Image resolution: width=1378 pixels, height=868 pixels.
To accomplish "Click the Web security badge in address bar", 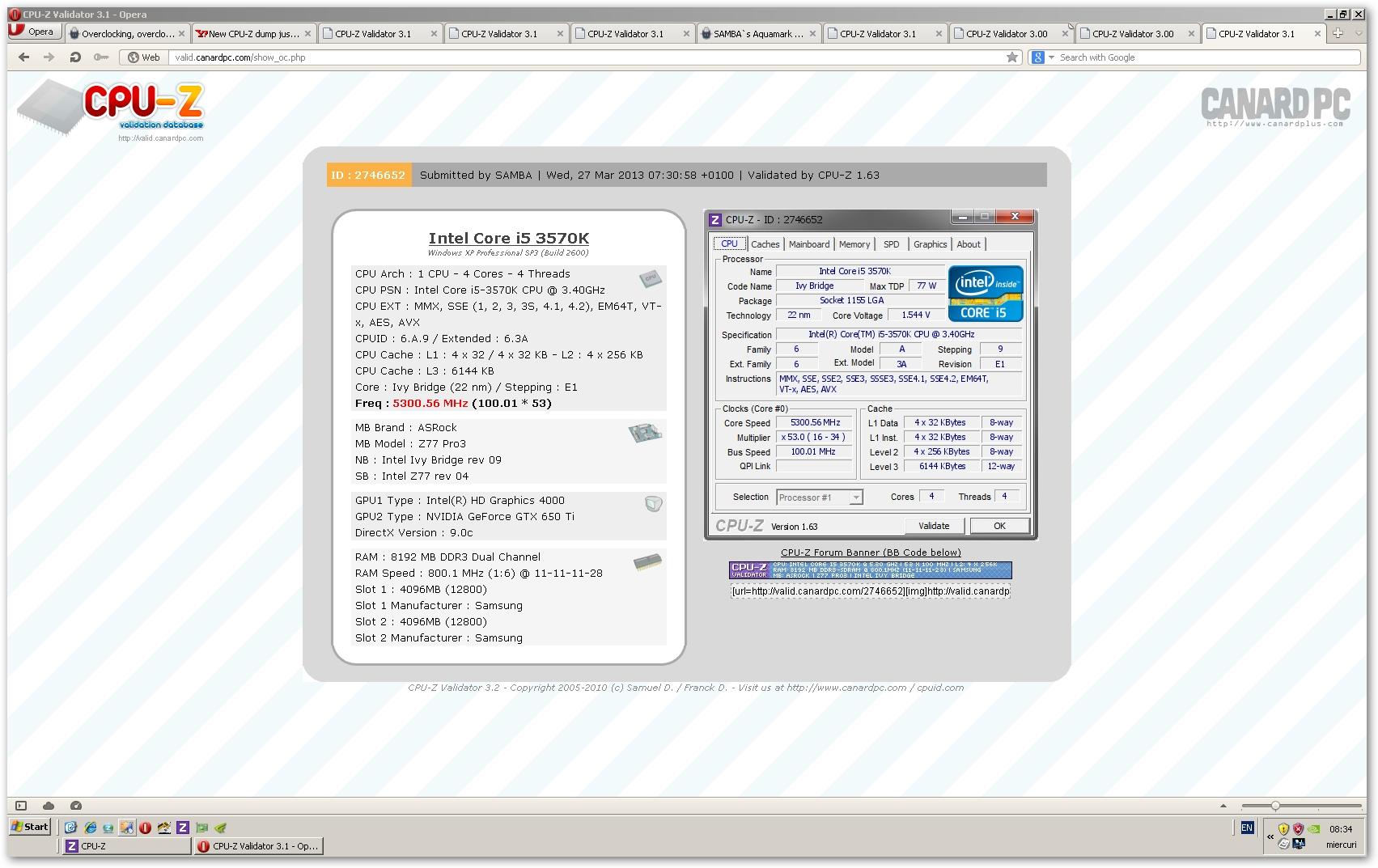I will [x=144, y=57].
